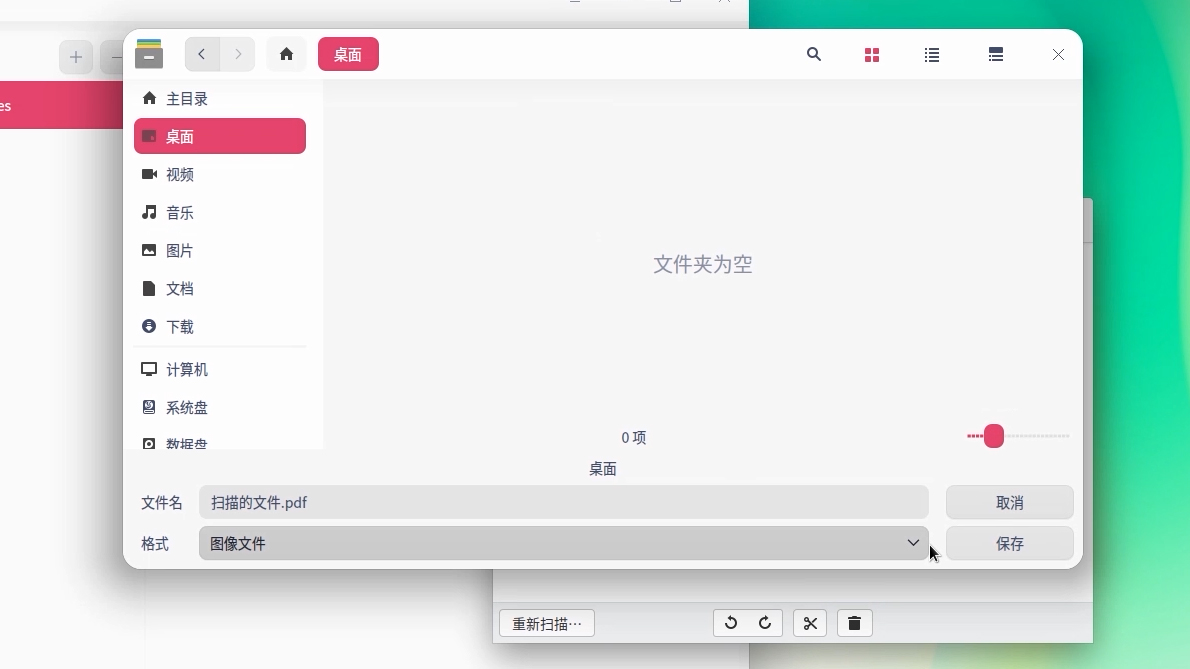The height and width of the screenshot is (669, 1190).
Task: Adjust the icon size slider
Action: pyautogui.click(x=993, y=436)
